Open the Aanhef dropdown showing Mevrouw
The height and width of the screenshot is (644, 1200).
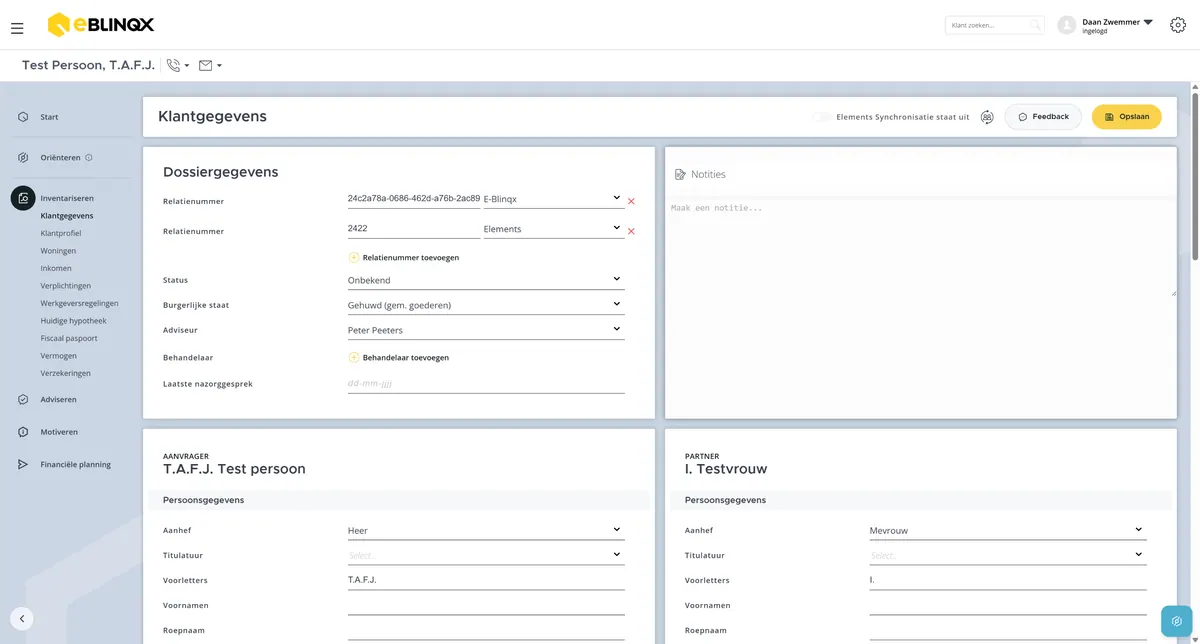[x=1008, y=531]
